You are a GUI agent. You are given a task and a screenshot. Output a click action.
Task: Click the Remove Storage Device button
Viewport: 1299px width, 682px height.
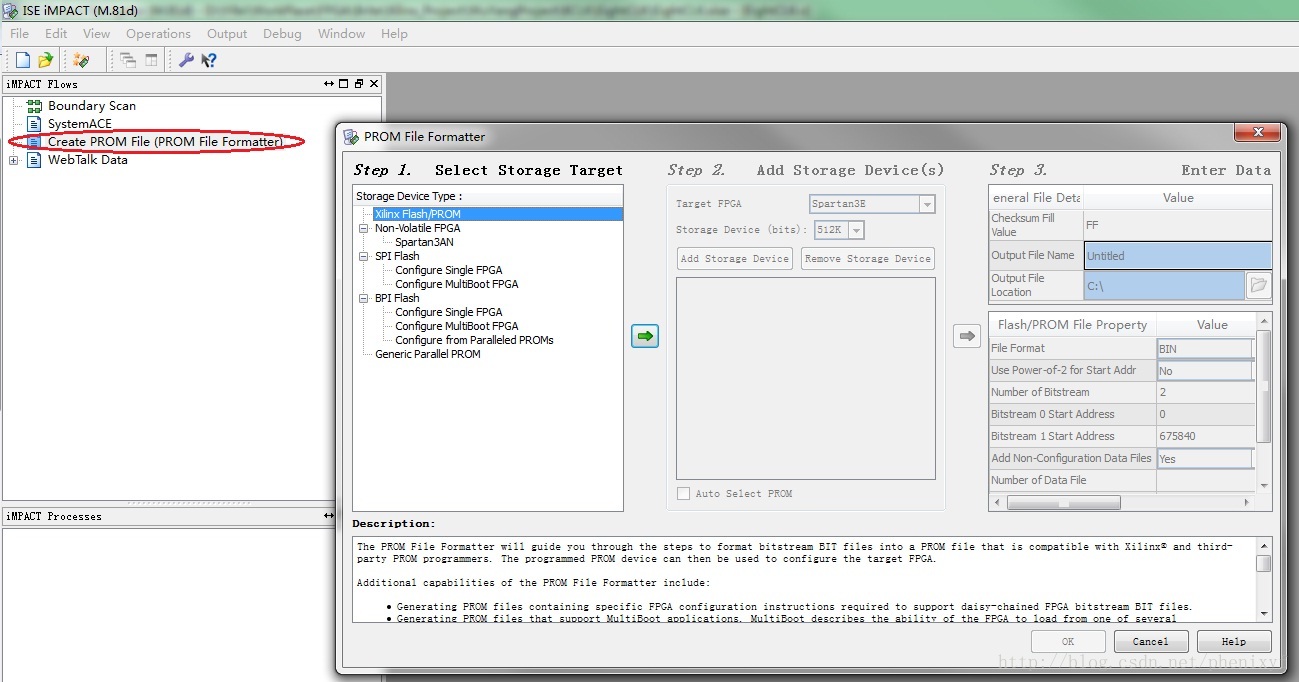coord(868,259)
